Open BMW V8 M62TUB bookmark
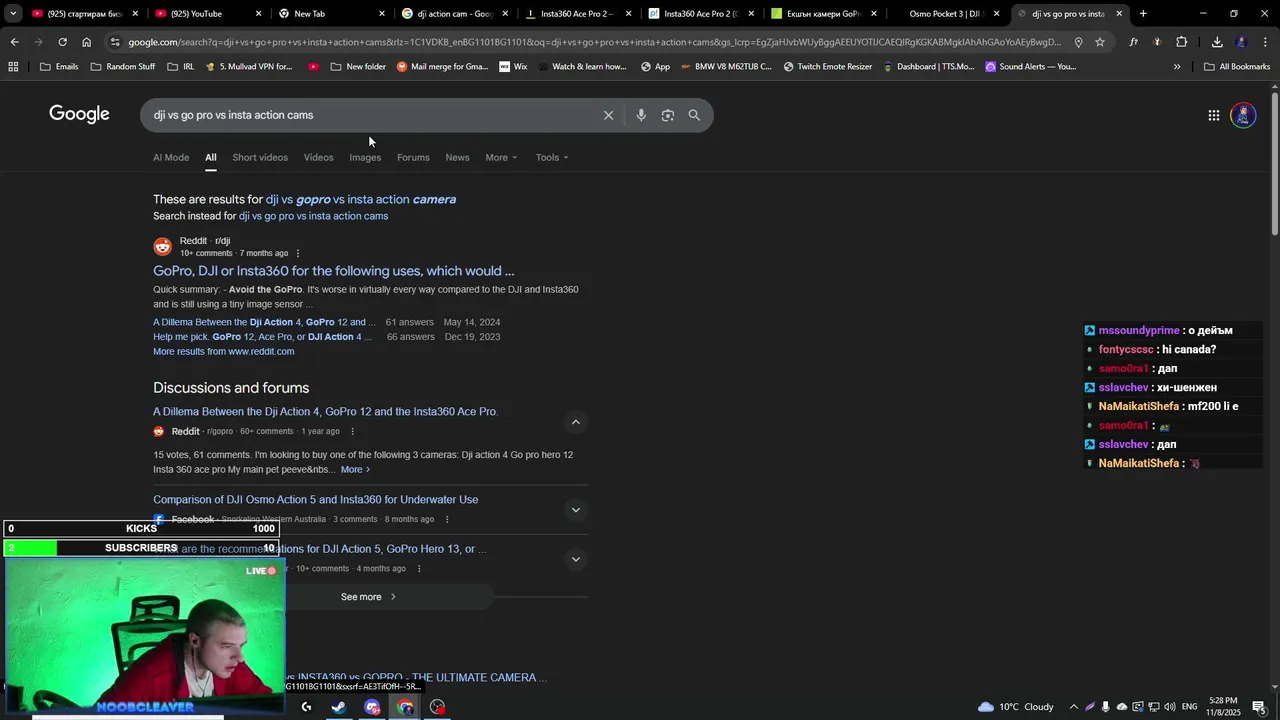Screen dimensions: 1280x720 (726, 66)
